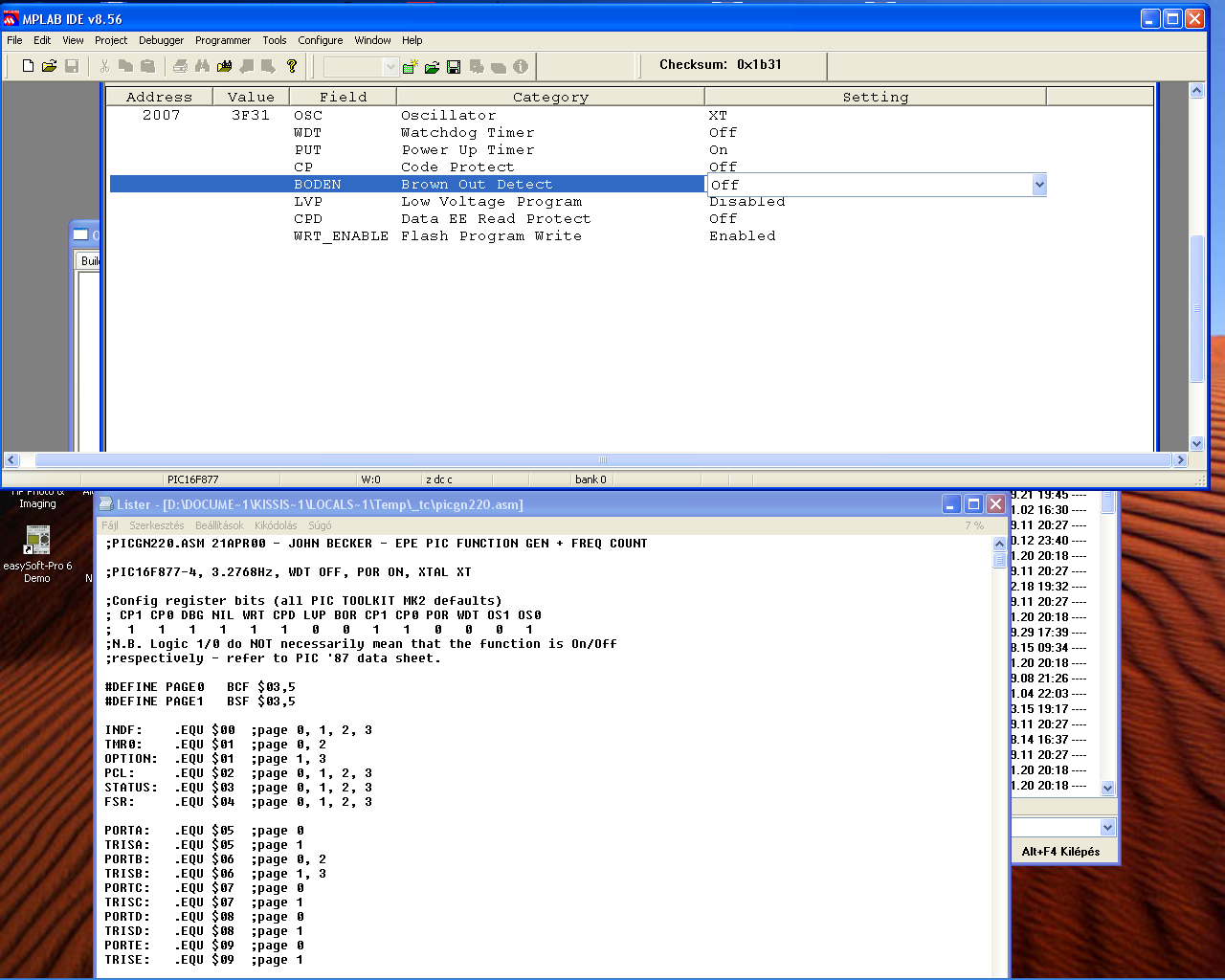Screen dimensions: 1225x980
Task: Click the Find binoculars icon
Action: click(x=202, y=66)
